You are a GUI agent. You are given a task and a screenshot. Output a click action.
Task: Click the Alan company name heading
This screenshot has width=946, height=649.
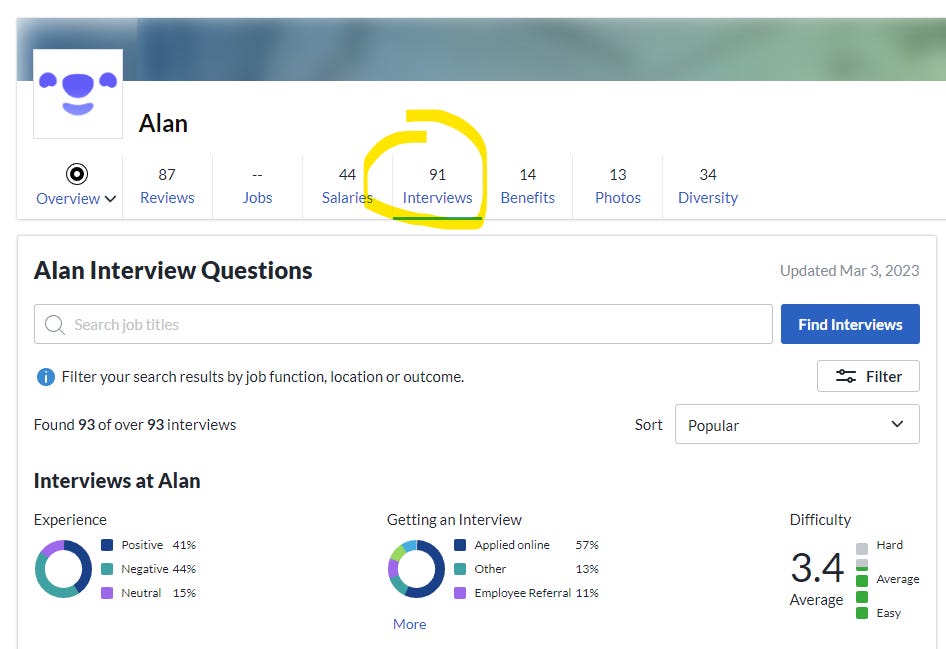[163, 123]
